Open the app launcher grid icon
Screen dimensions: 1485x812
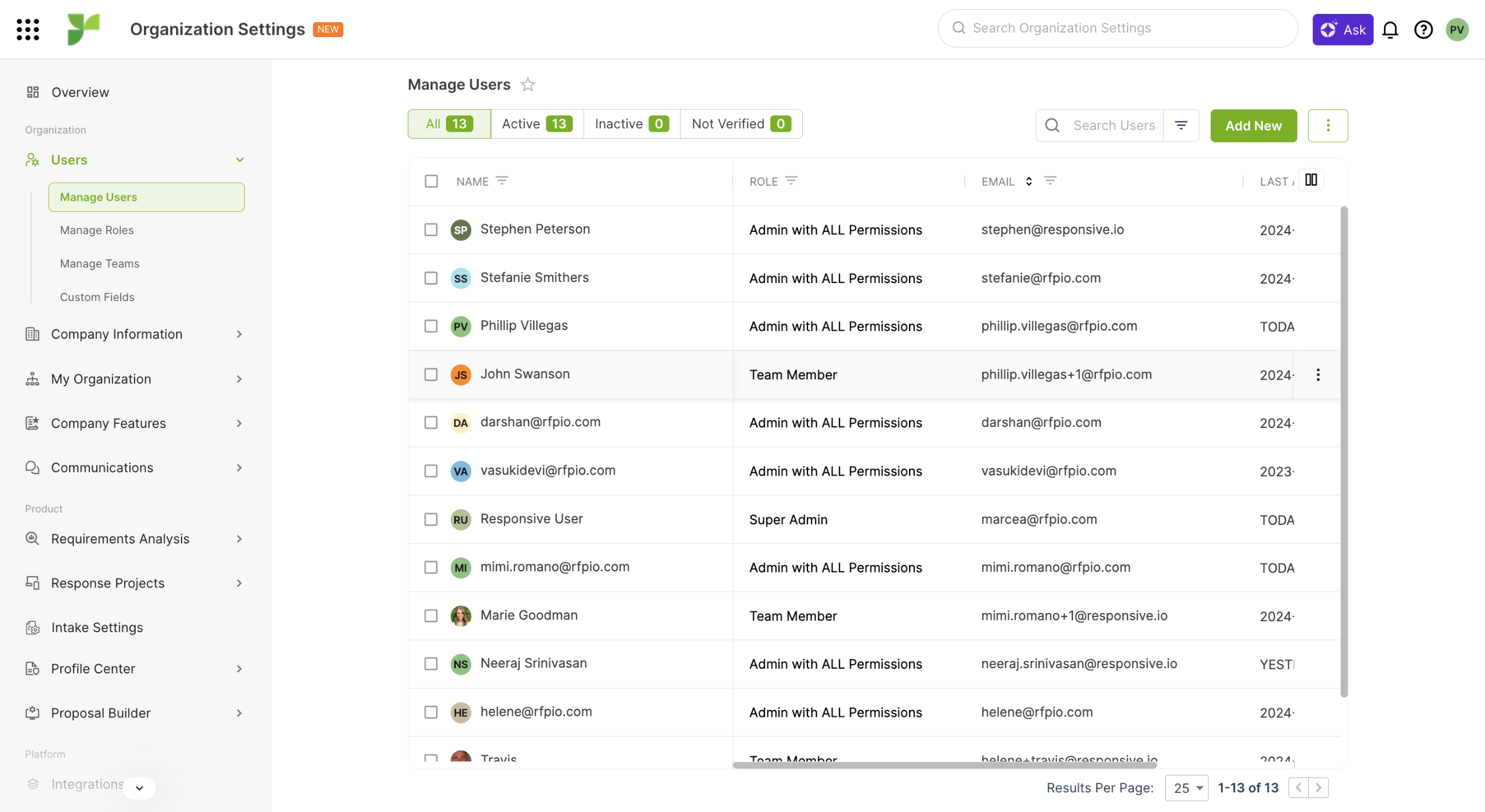28,29
